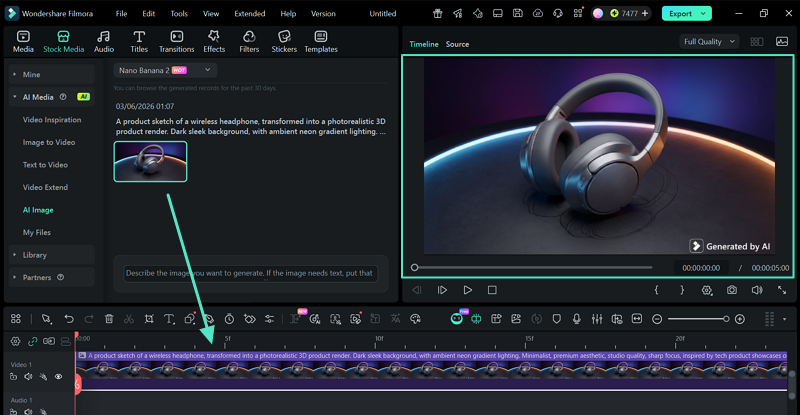The height and width of the screenshot is (415, 800).
Task: Select the split scissors tool
Action: [129, 319]
